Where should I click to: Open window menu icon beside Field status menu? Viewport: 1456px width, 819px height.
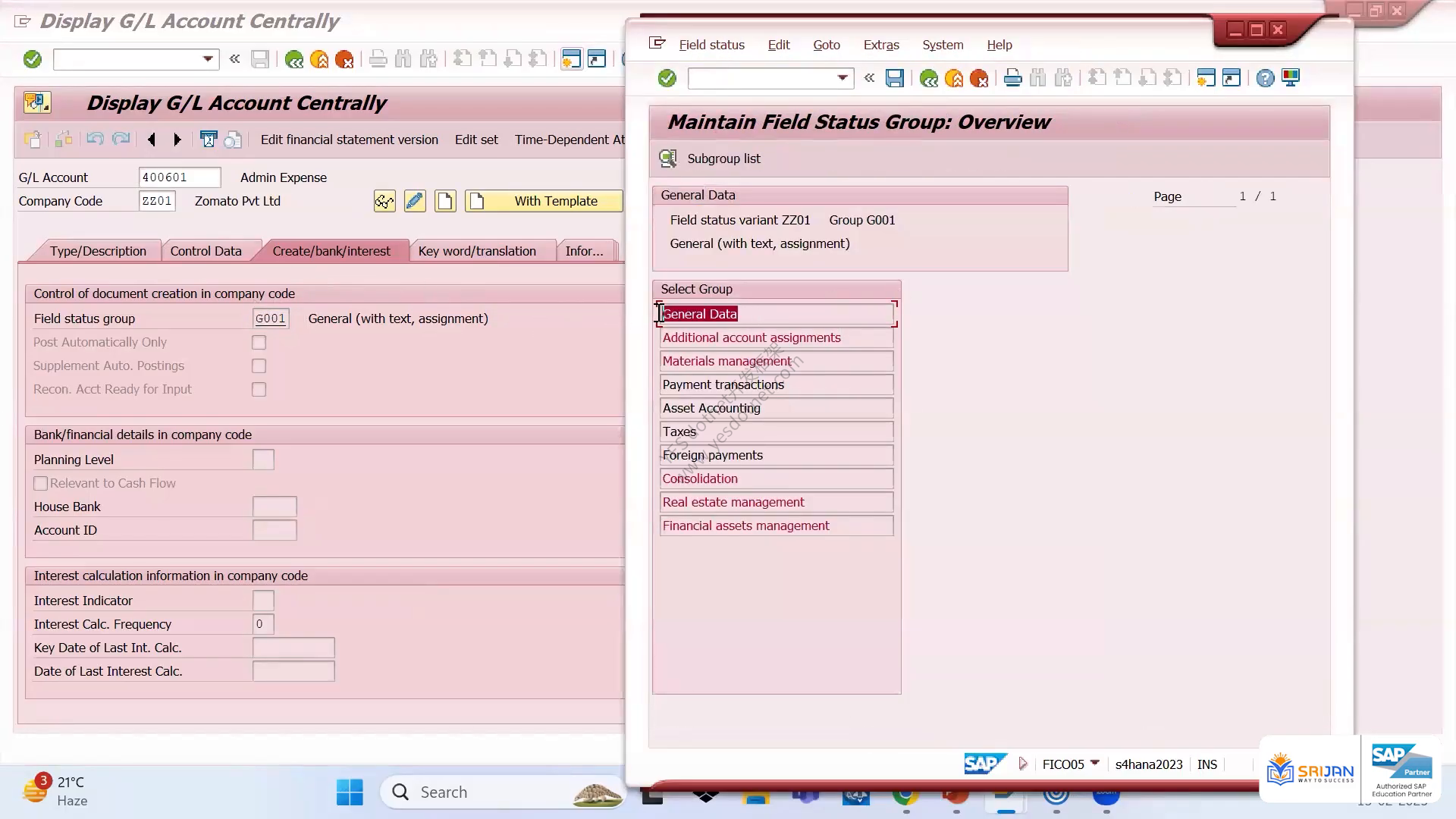tap(657, 44)
